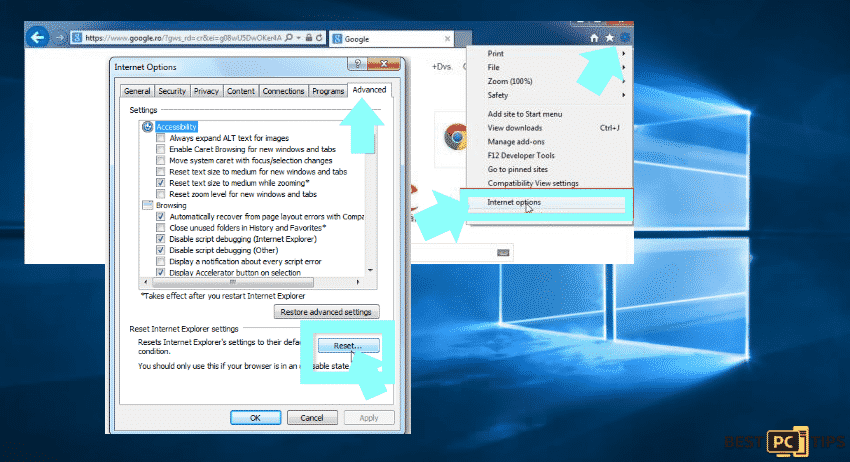Select the Privacy tab
Viewport: 850px width, 462px height.
point(206,91)
